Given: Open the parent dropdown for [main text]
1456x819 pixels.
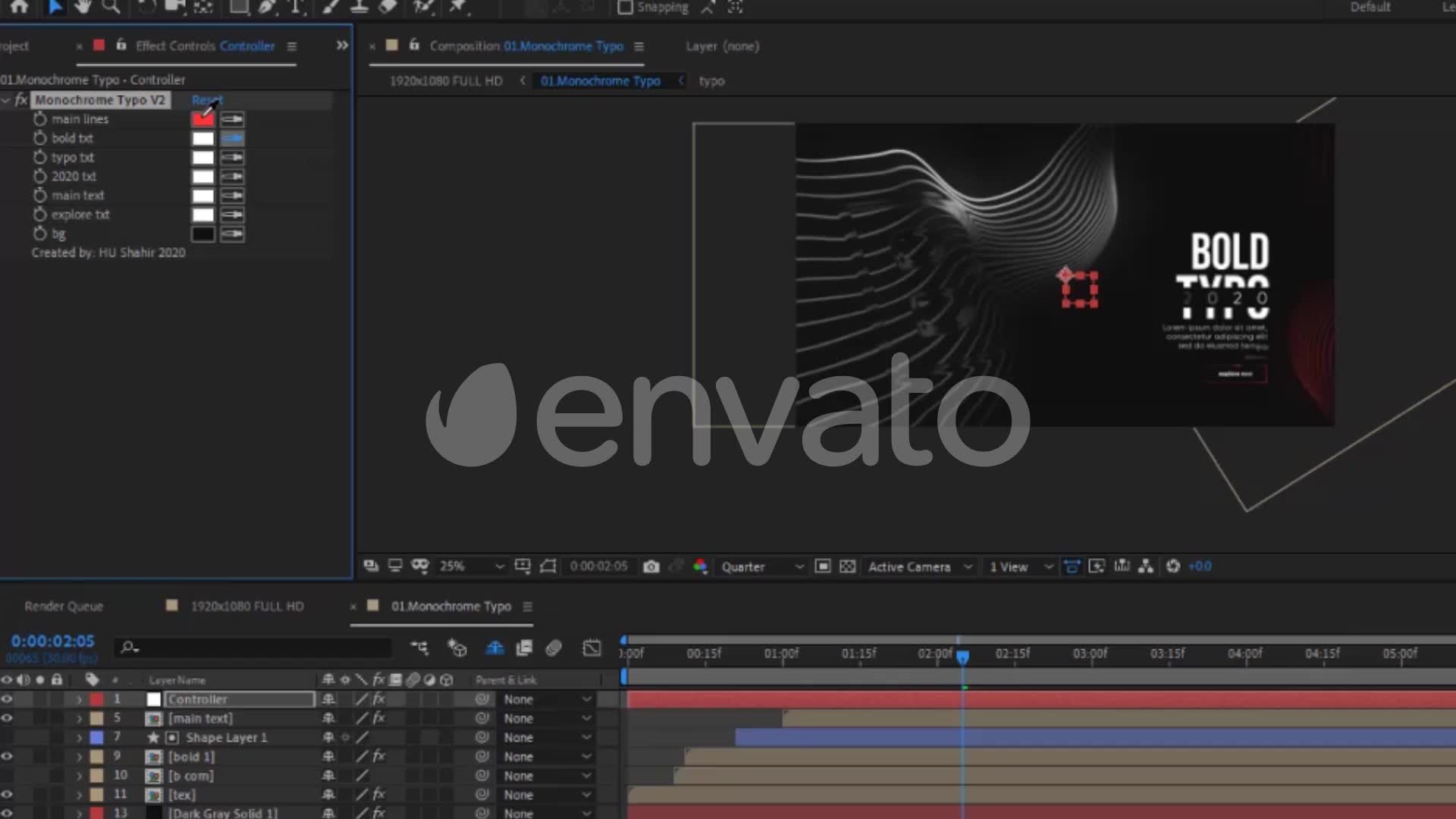Looking at the screenshot, I should coord(548,718).
